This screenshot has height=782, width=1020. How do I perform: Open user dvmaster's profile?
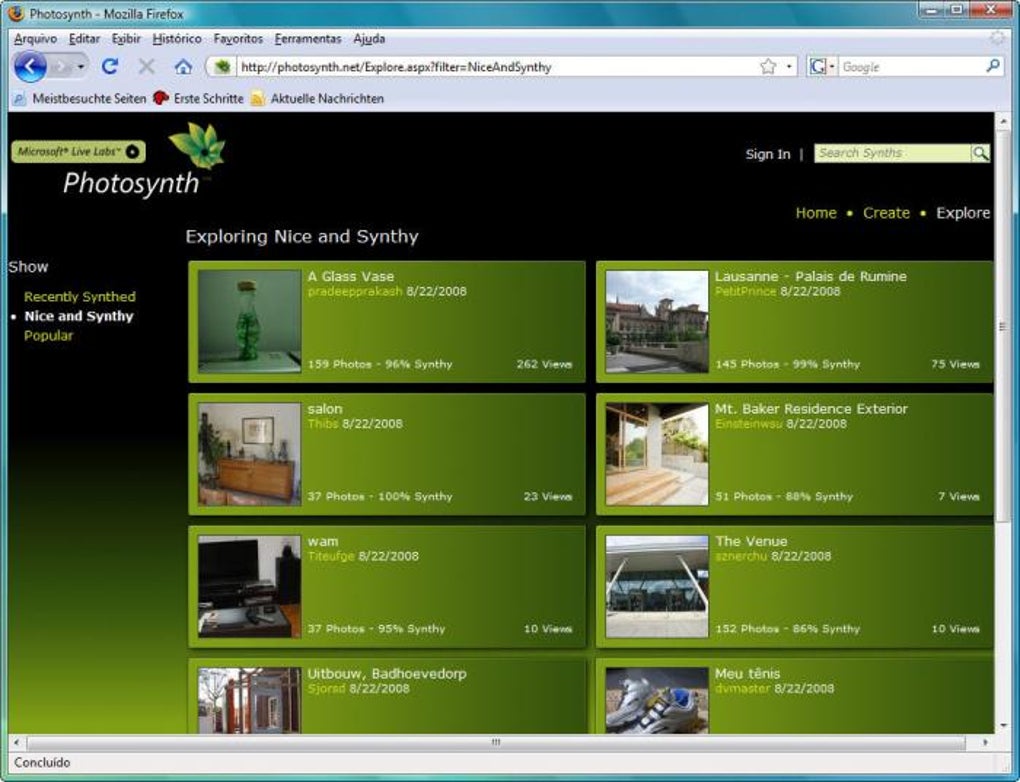coord(742,689)
